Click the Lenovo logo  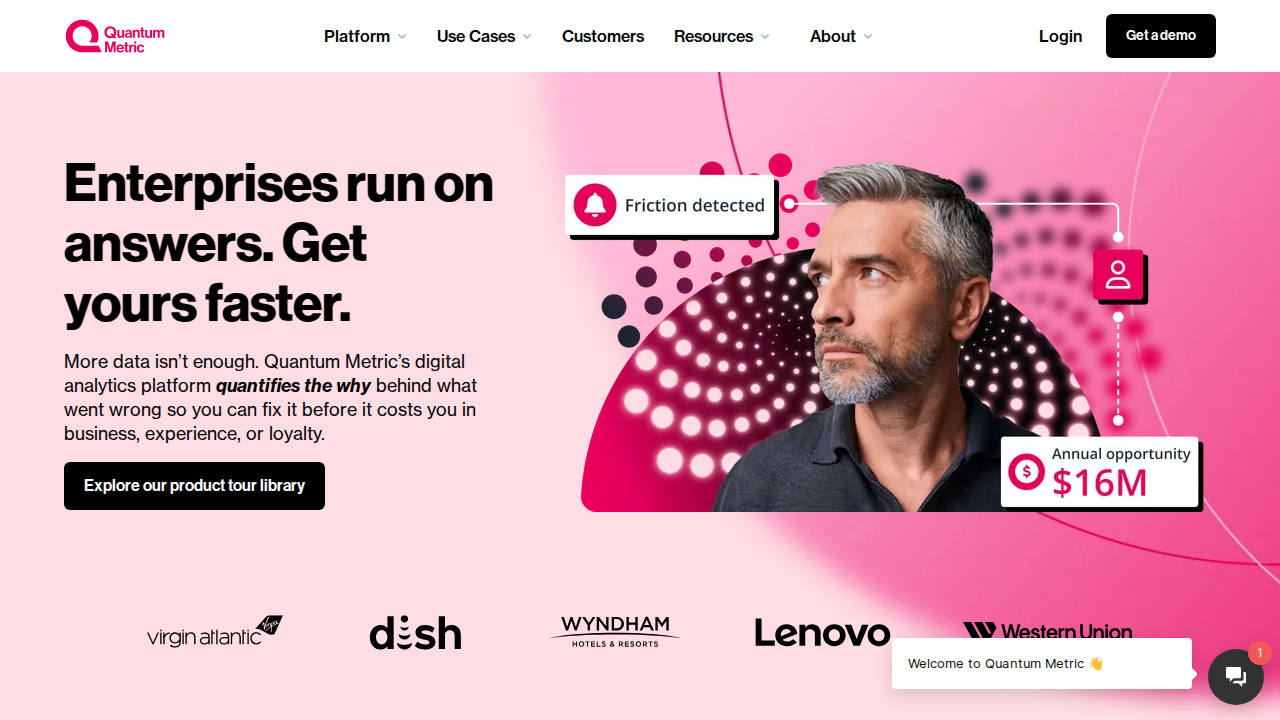[x=822, y=633]
